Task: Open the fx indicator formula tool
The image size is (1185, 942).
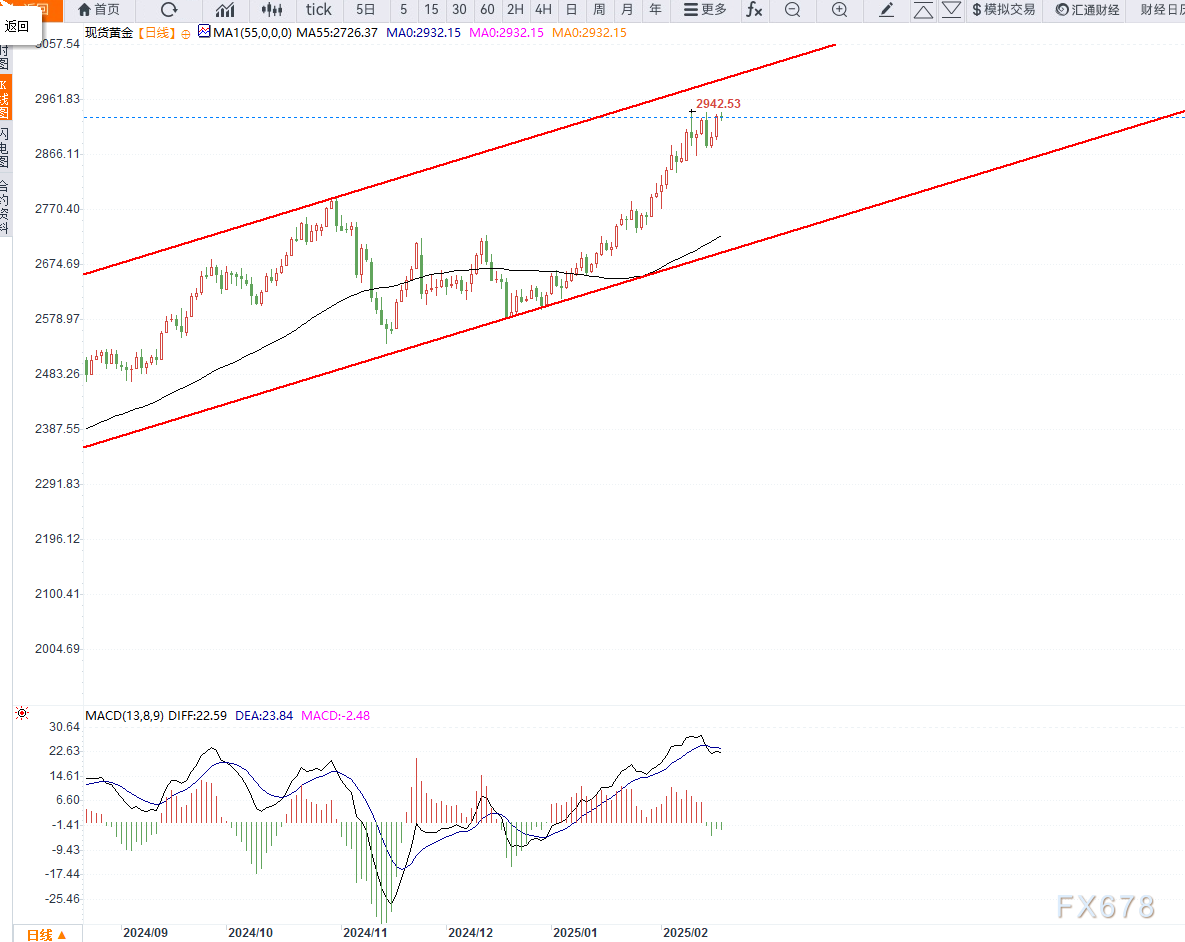Action: click(x=754, y=10)
